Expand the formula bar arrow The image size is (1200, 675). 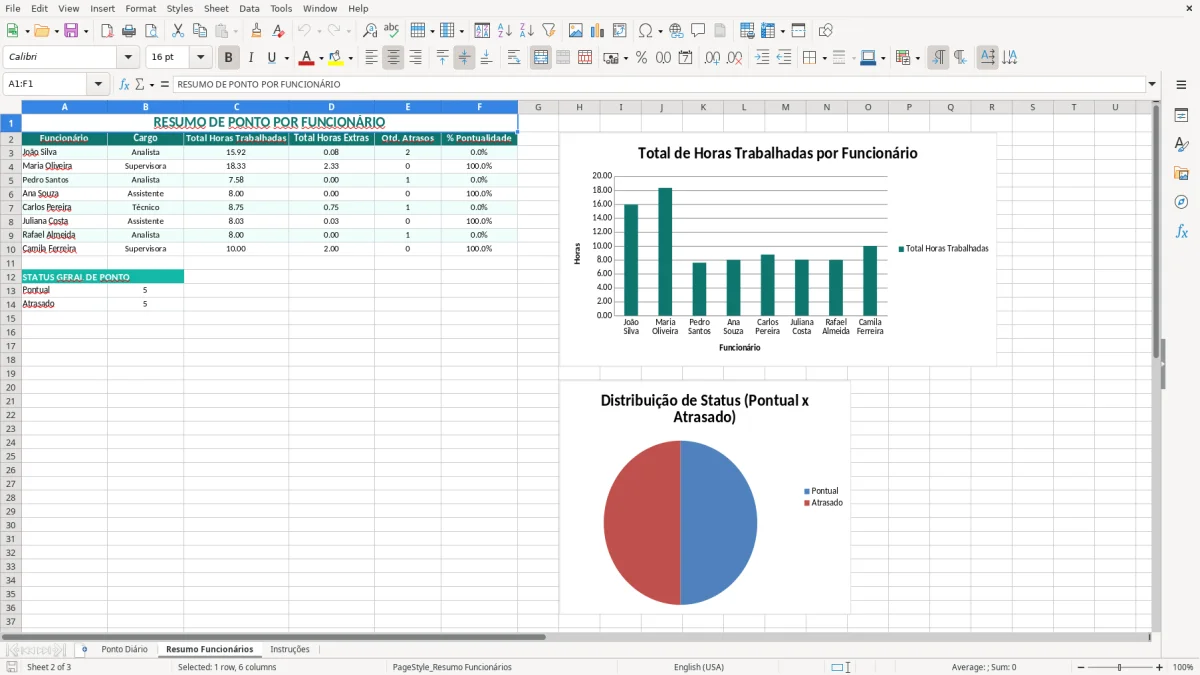click(x=1152, y=84)
